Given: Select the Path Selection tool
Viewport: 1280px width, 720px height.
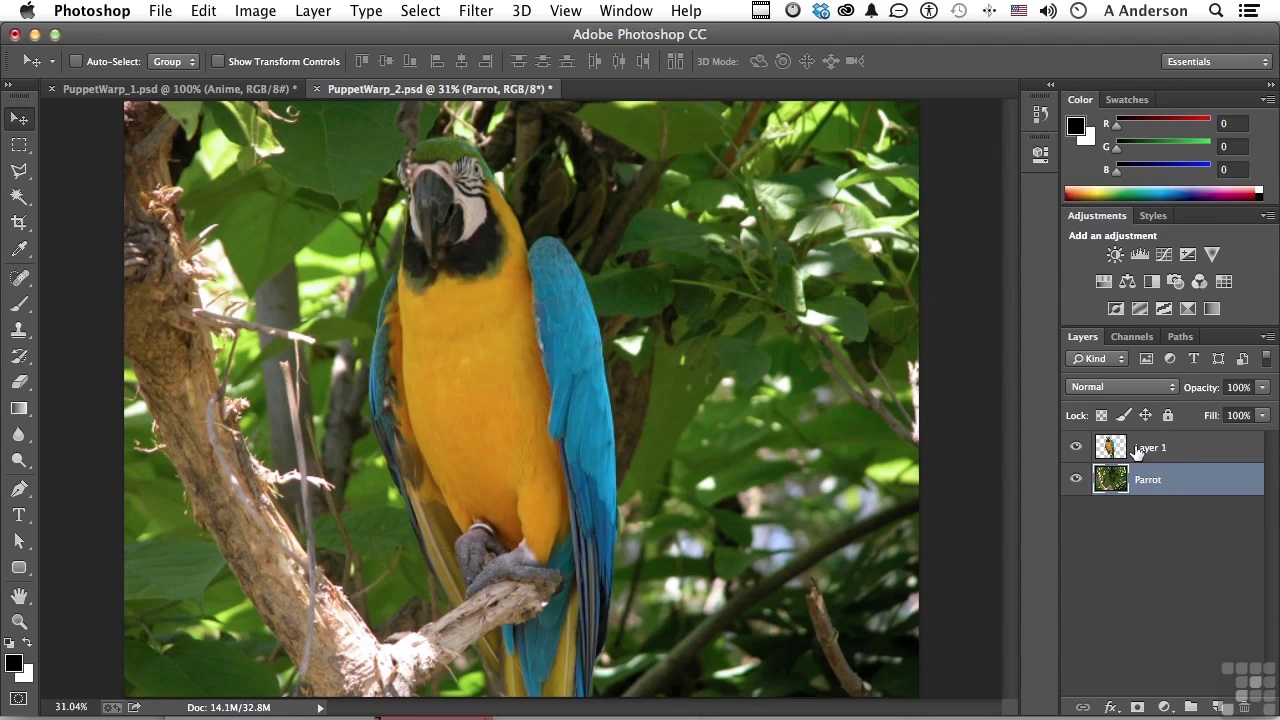Looking at the screenshot, I should 19,540.
